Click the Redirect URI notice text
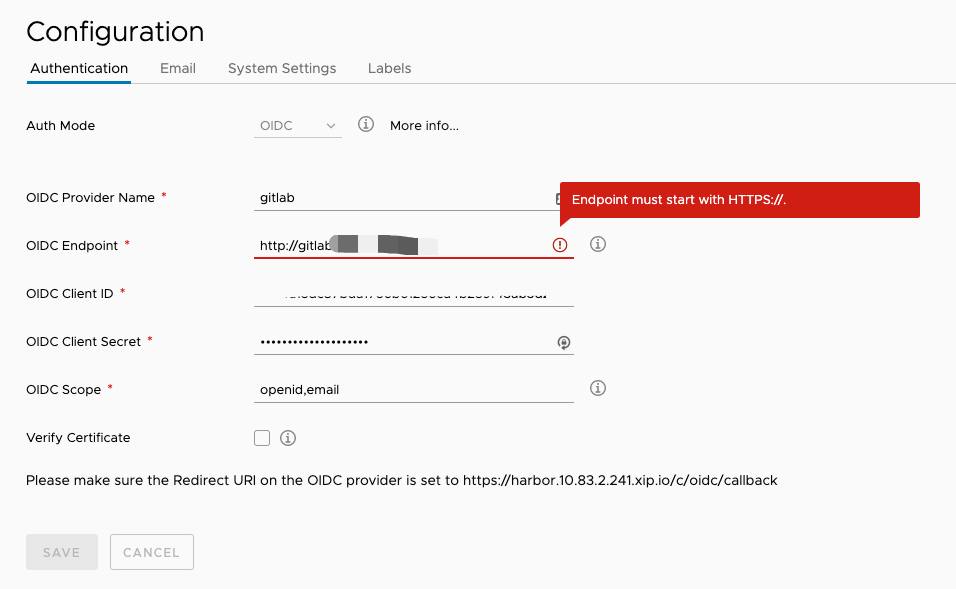Screen dimensions: 956x589 click(401, 480)
